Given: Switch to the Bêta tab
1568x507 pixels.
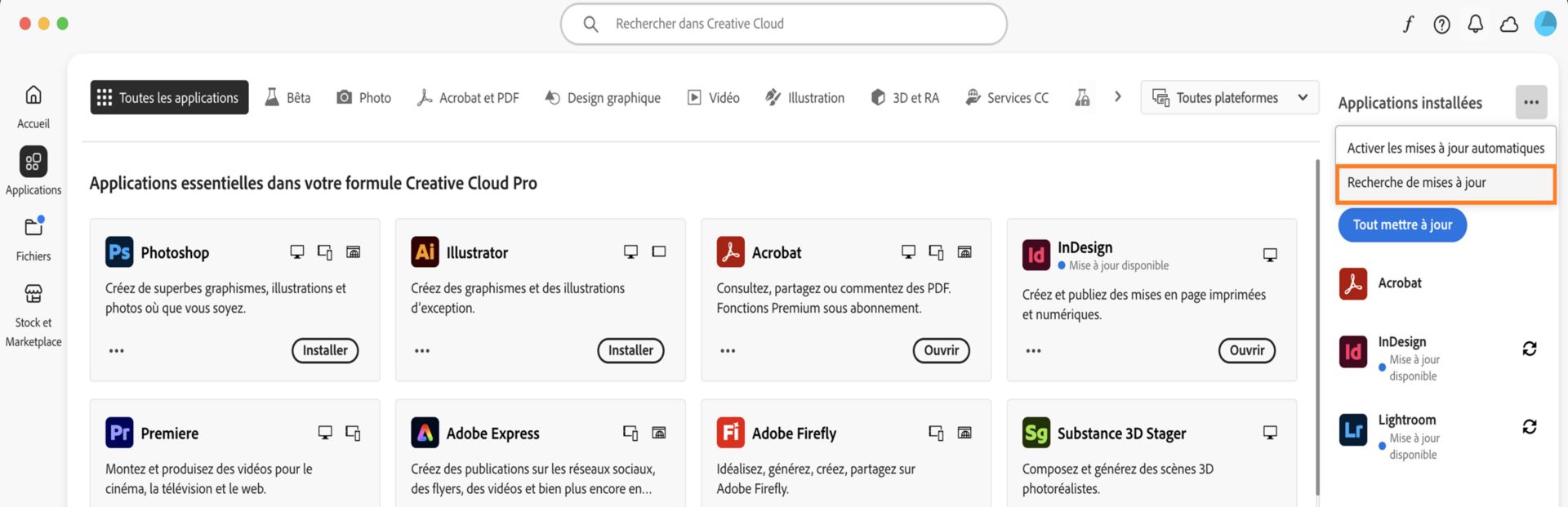Looking at the screenshot, I should pyautogui.click(x=287, y=98).
